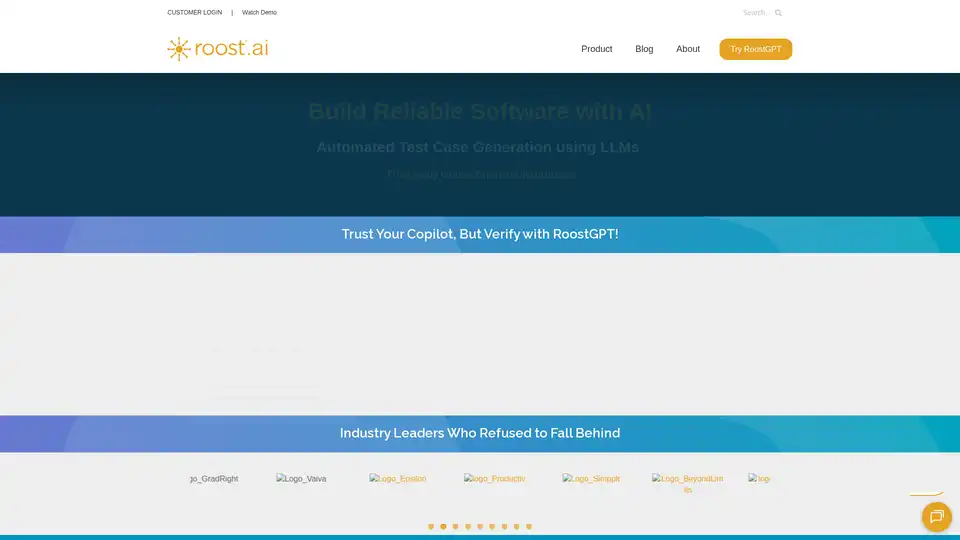Click the CUSTOMER LOGIN link
960x540 pixels.
(x=194, y=13)
